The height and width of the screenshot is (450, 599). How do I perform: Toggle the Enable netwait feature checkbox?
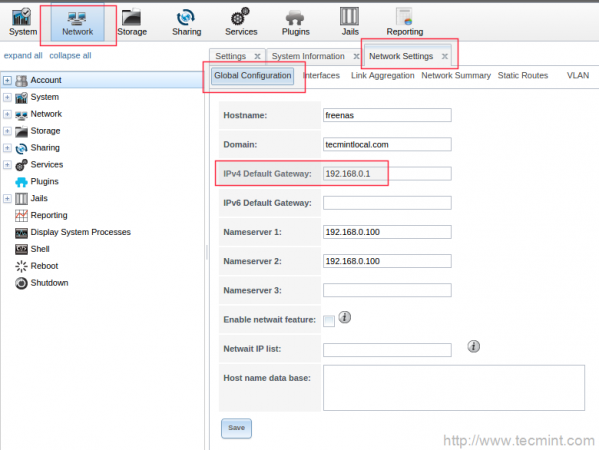pos(329,321)
